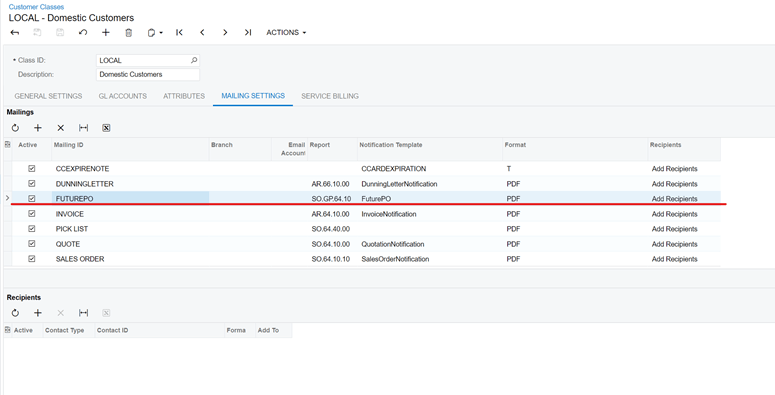Open the GENERAL SETTINGS tab
The width and height of the screenshot is (775, 395).
click(48, 96)
